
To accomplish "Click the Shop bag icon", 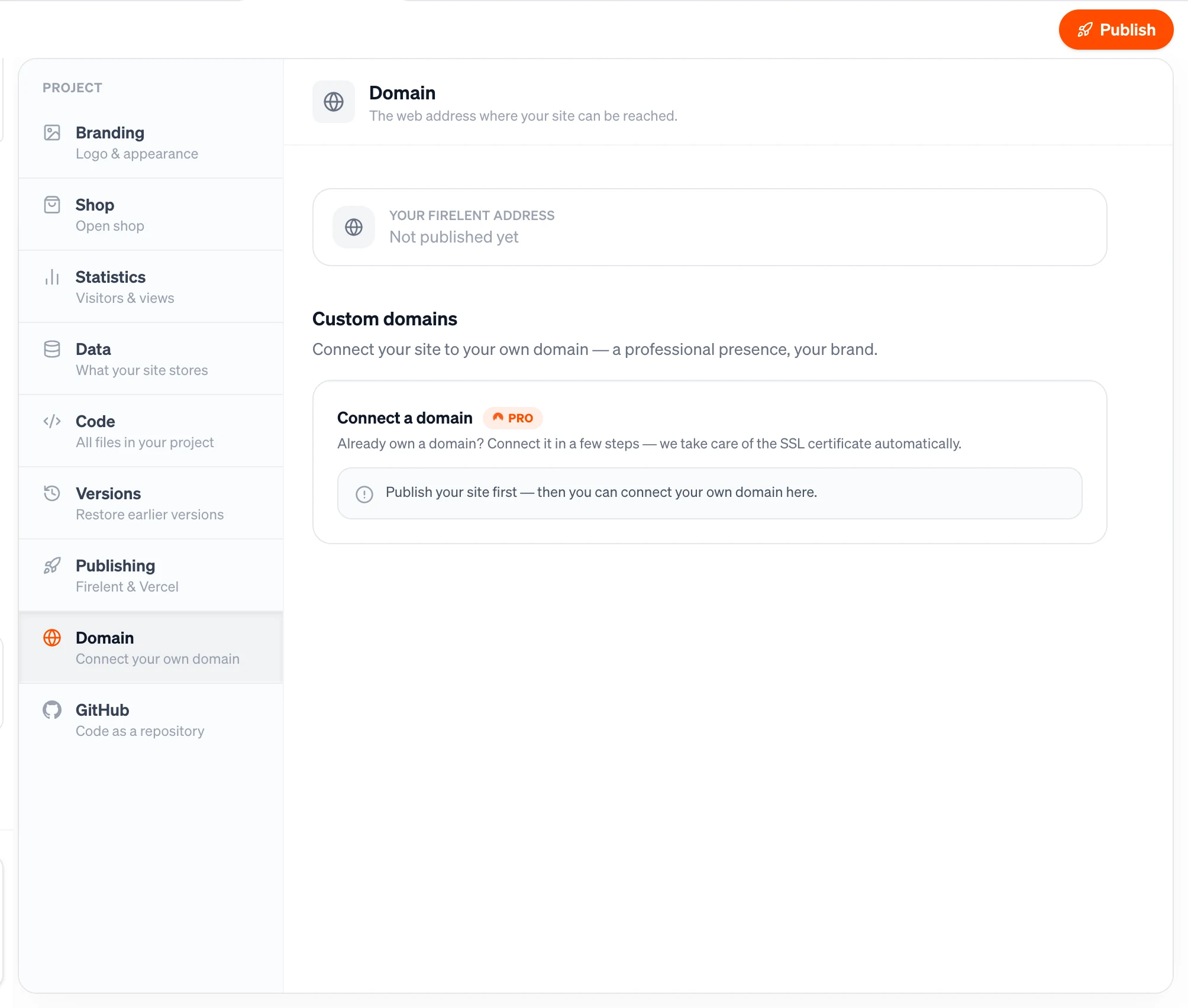I will (x=52, y=205).
